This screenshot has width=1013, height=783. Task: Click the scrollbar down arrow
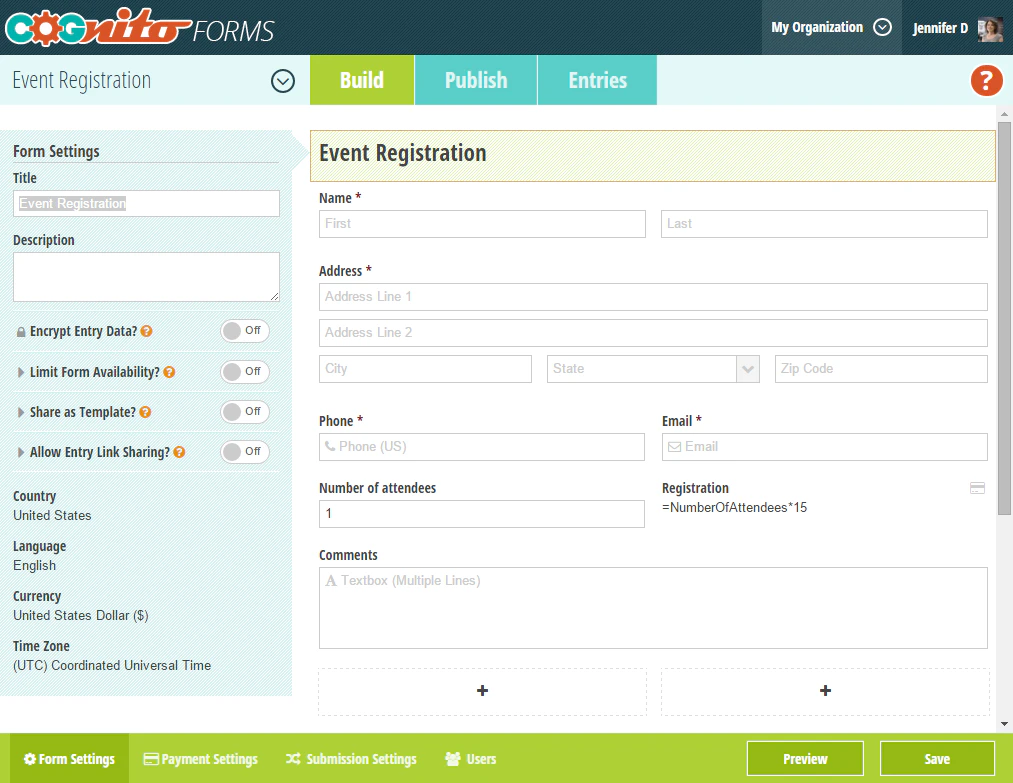click(x=1004, y=724)
